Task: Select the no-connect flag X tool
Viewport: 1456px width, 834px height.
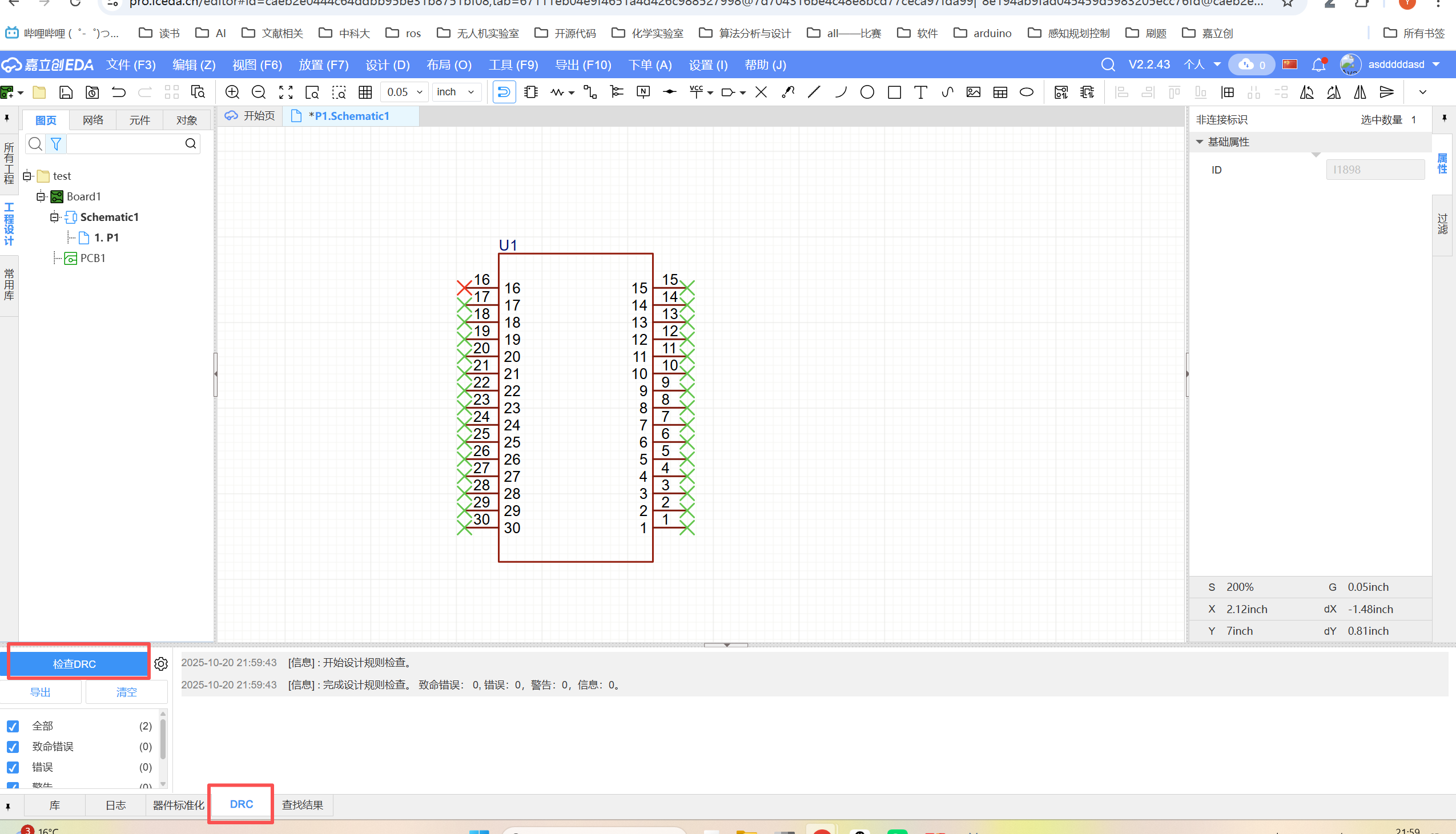Action: tap(761, 92)
